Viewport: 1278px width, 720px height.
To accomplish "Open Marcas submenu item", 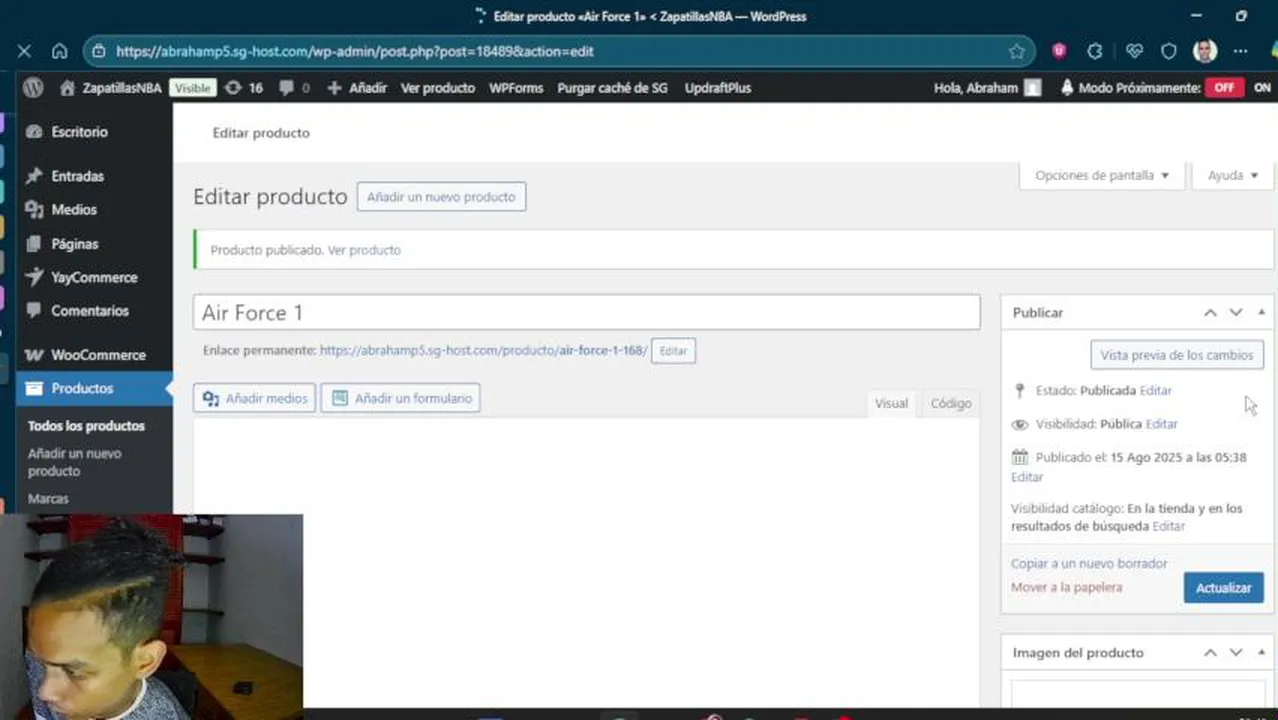I will pyautogui.click(x=48, y=498).
